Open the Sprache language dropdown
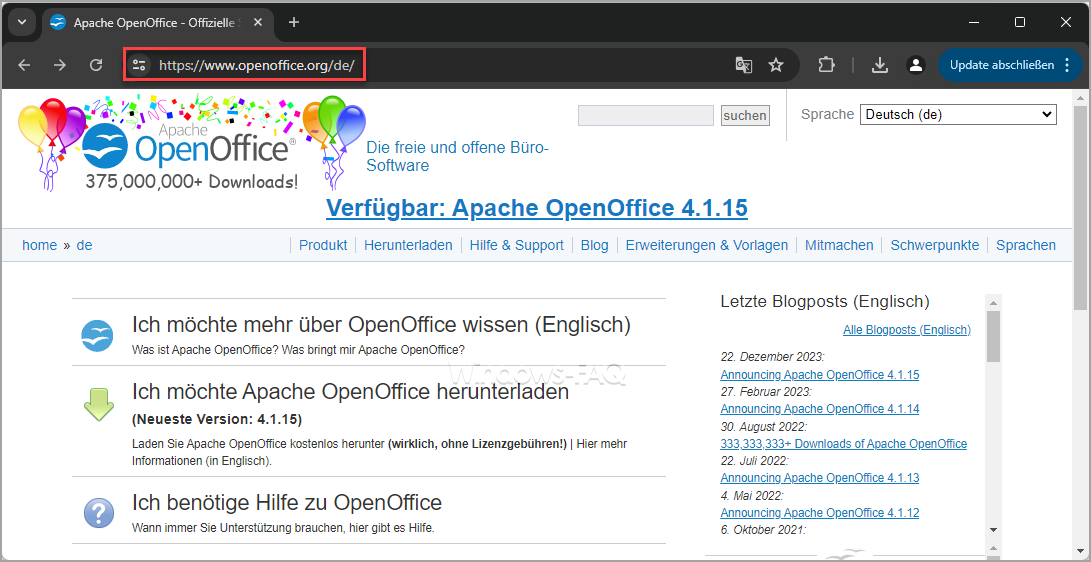Screen dimensions: 1091x562 point(957,115)
